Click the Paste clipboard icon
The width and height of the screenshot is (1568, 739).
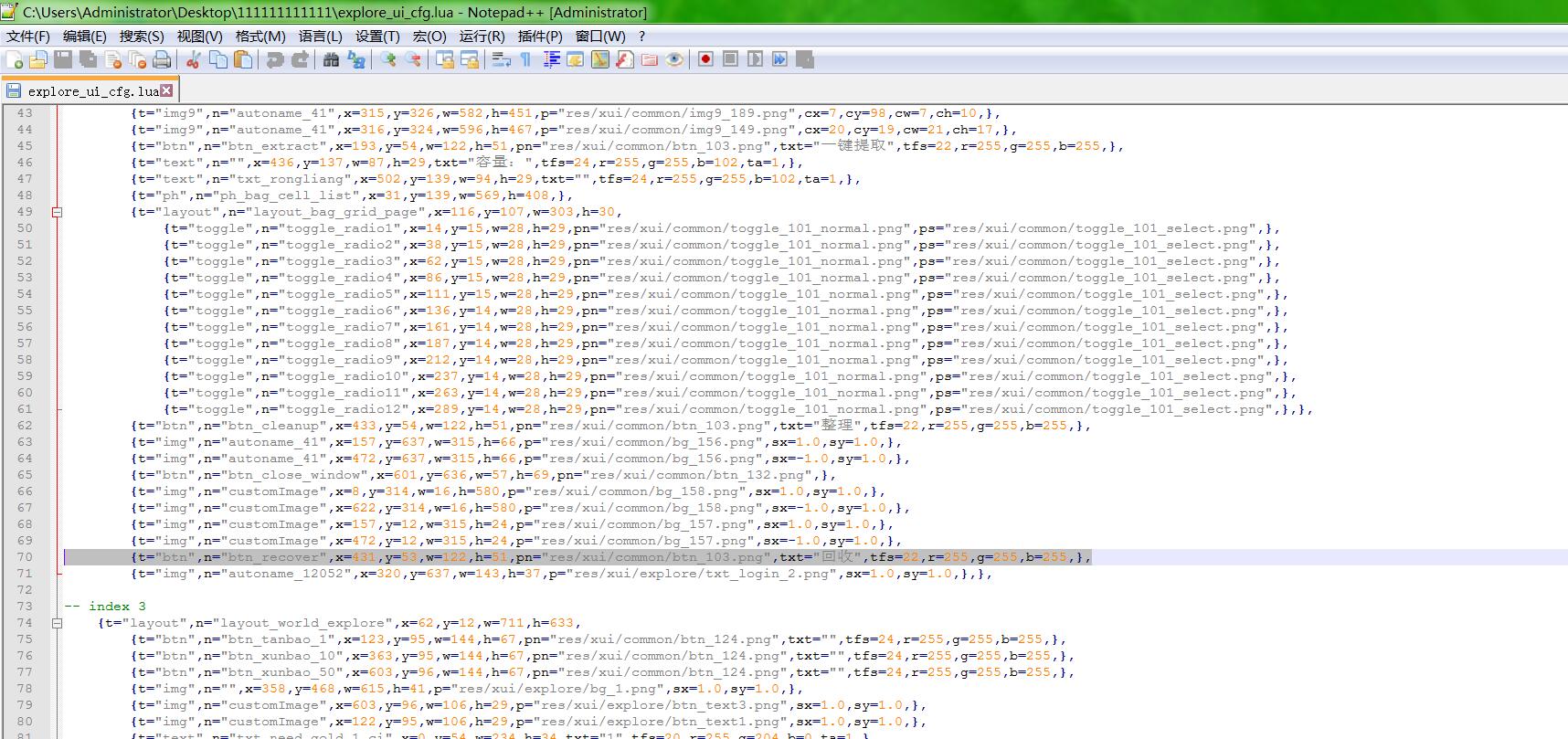pos(243,60)
